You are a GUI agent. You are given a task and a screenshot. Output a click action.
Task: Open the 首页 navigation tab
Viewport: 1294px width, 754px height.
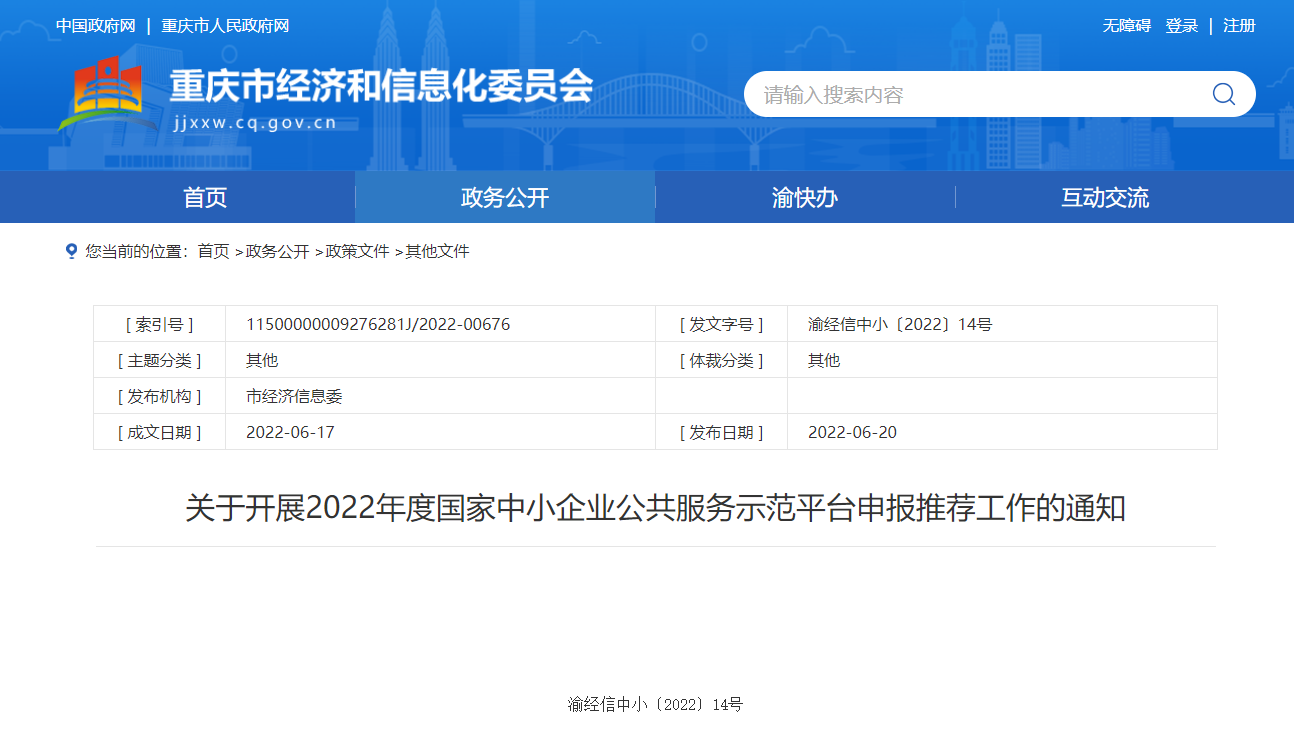(205, 197)
